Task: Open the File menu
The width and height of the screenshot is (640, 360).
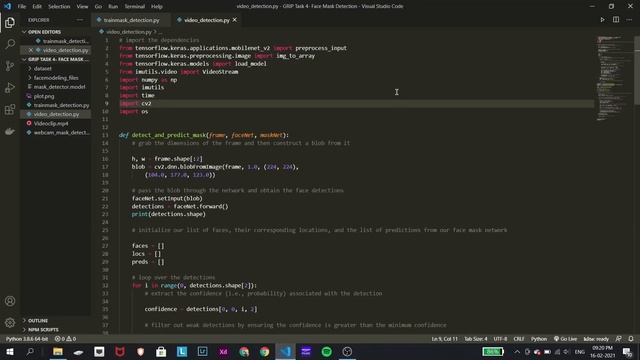Action: pyautogui.click(x=22, y=7)
